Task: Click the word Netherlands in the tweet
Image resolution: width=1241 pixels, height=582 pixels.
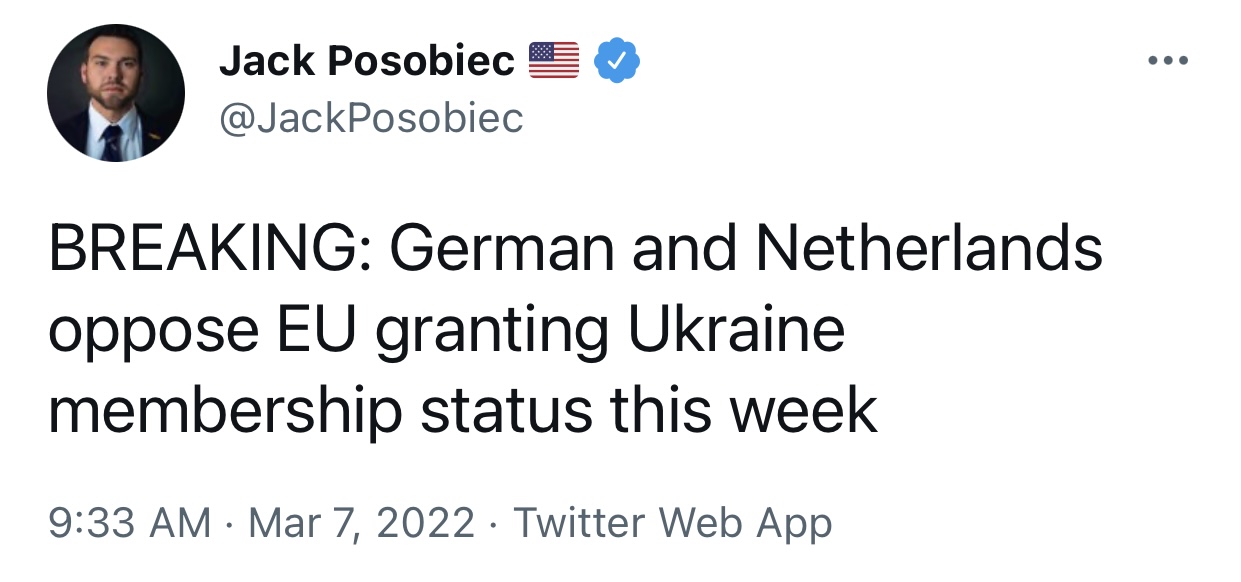Action: tap(929, 250)
